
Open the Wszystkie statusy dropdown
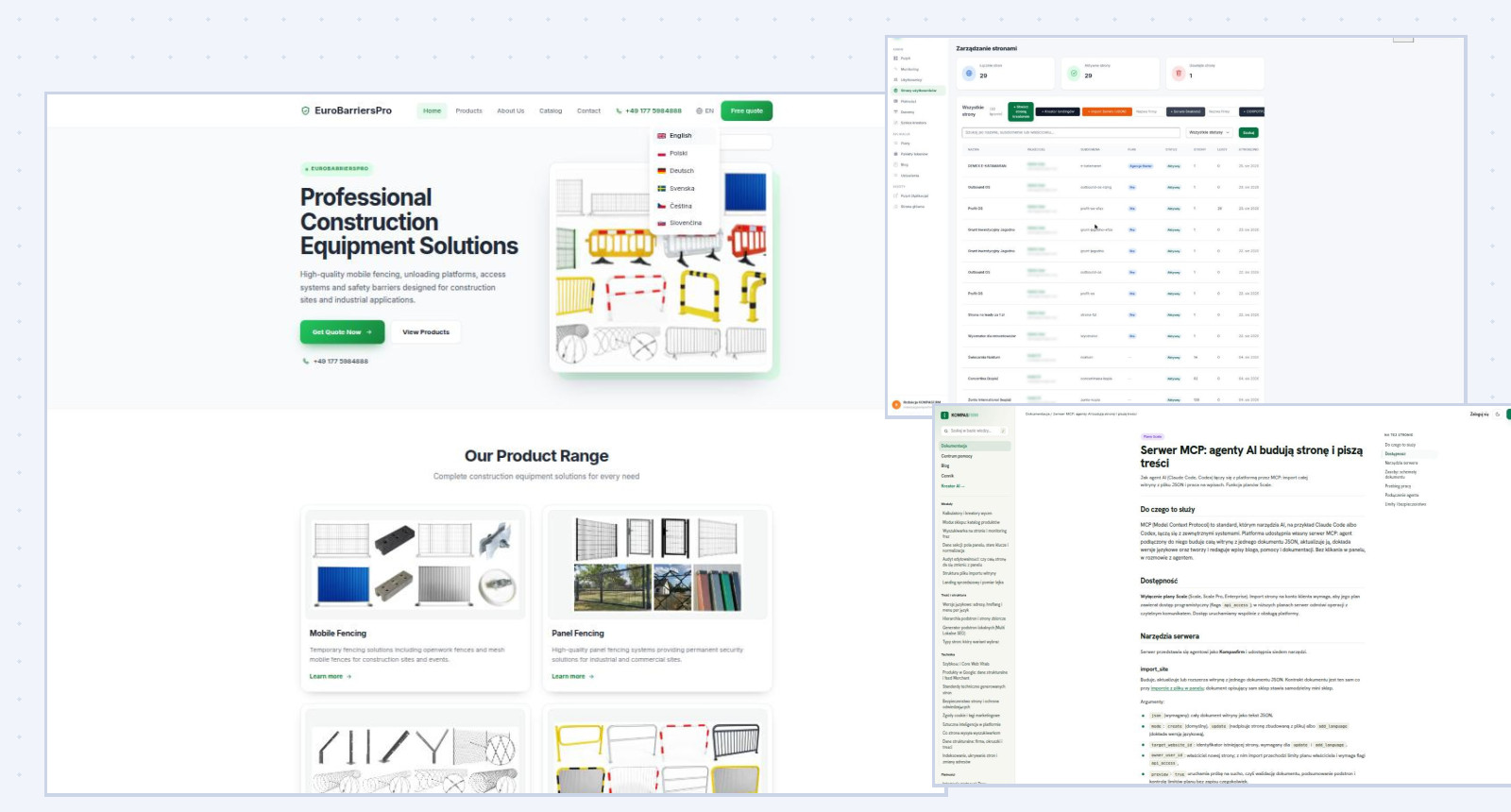tap(1209, 132)
